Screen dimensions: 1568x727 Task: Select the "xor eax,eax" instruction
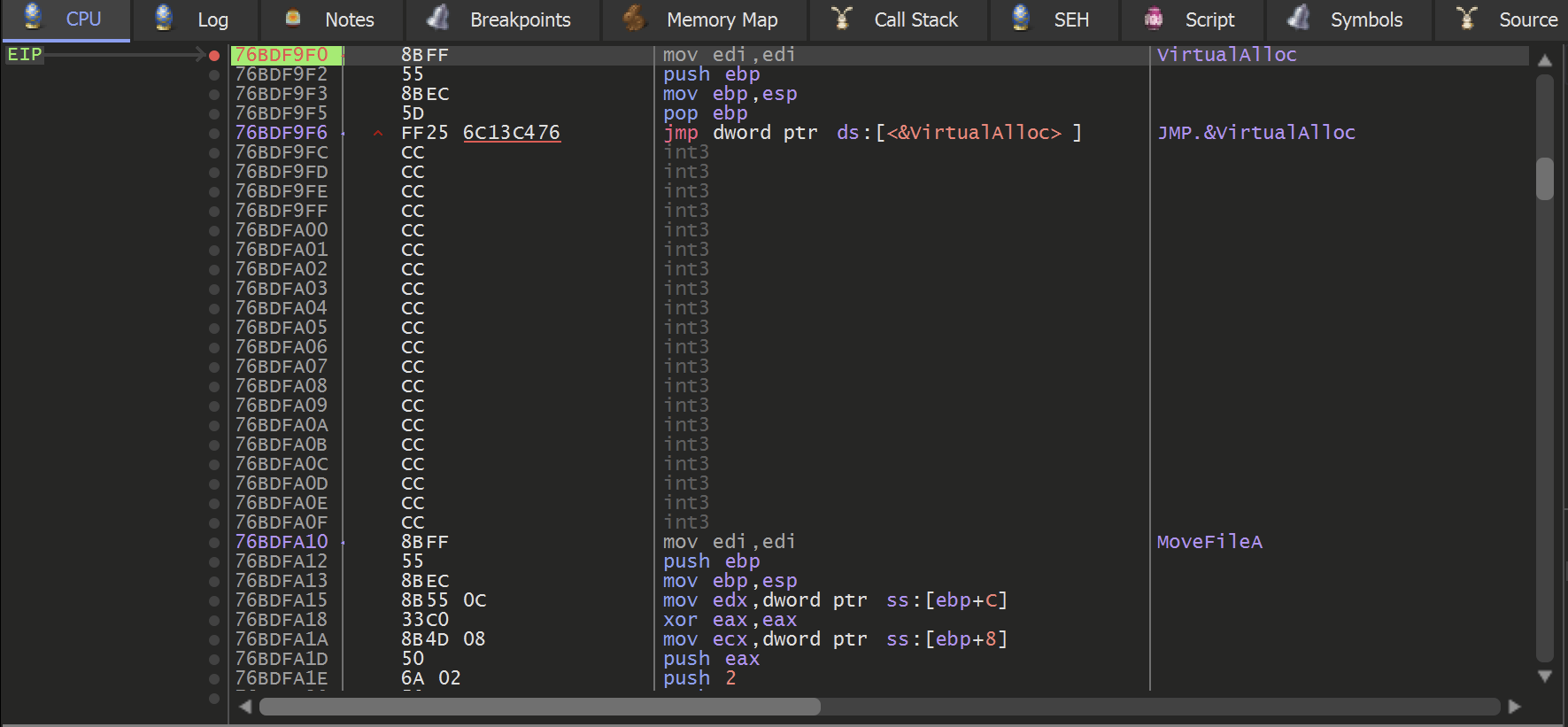point(730,620)
